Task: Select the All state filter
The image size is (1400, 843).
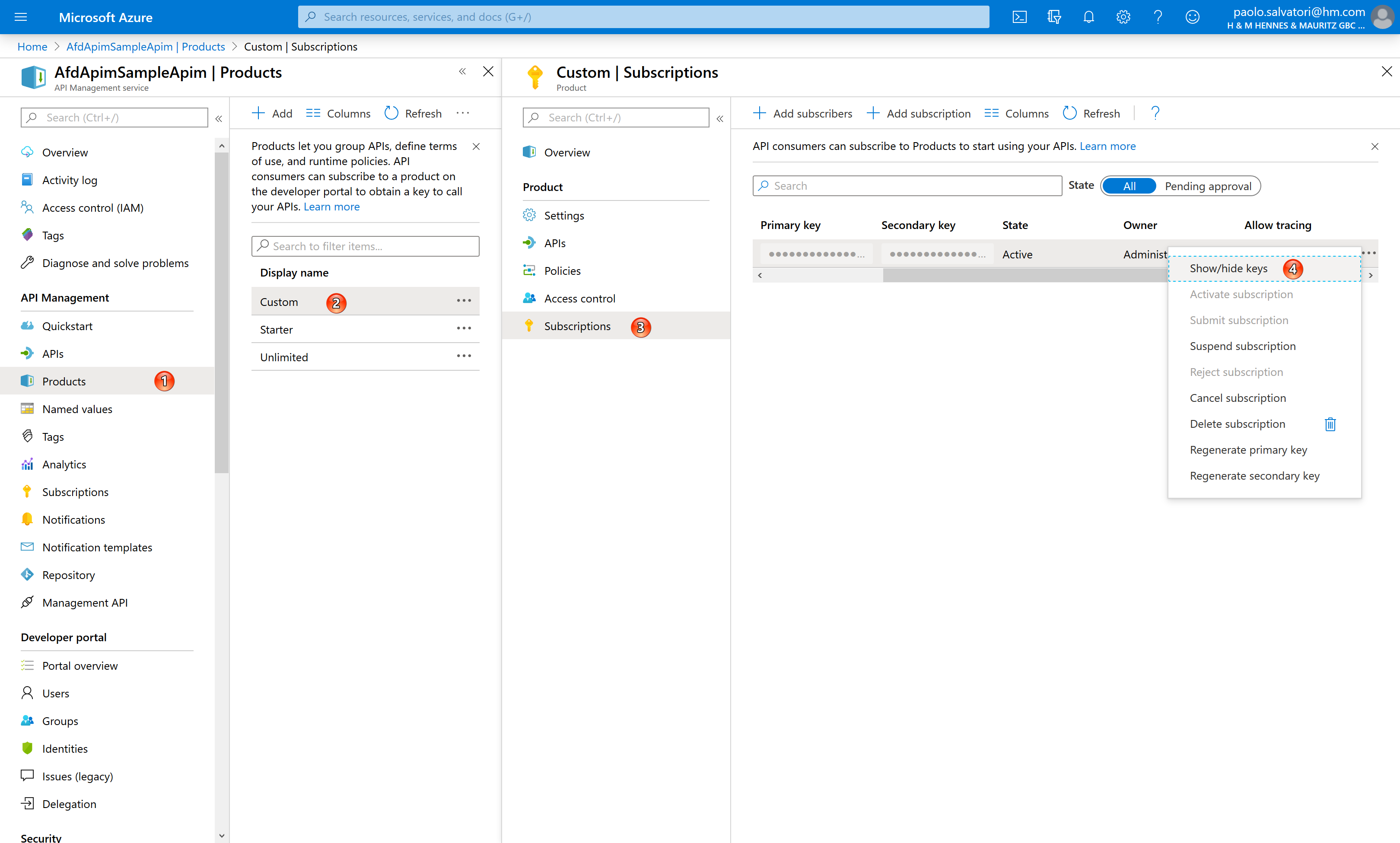Action: (1129, 186)
